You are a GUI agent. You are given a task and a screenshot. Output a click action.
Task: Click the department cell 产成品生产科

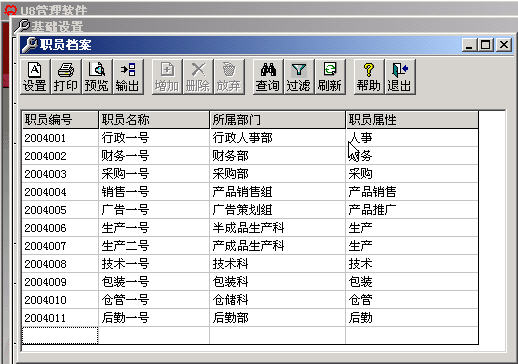(278, 246)
